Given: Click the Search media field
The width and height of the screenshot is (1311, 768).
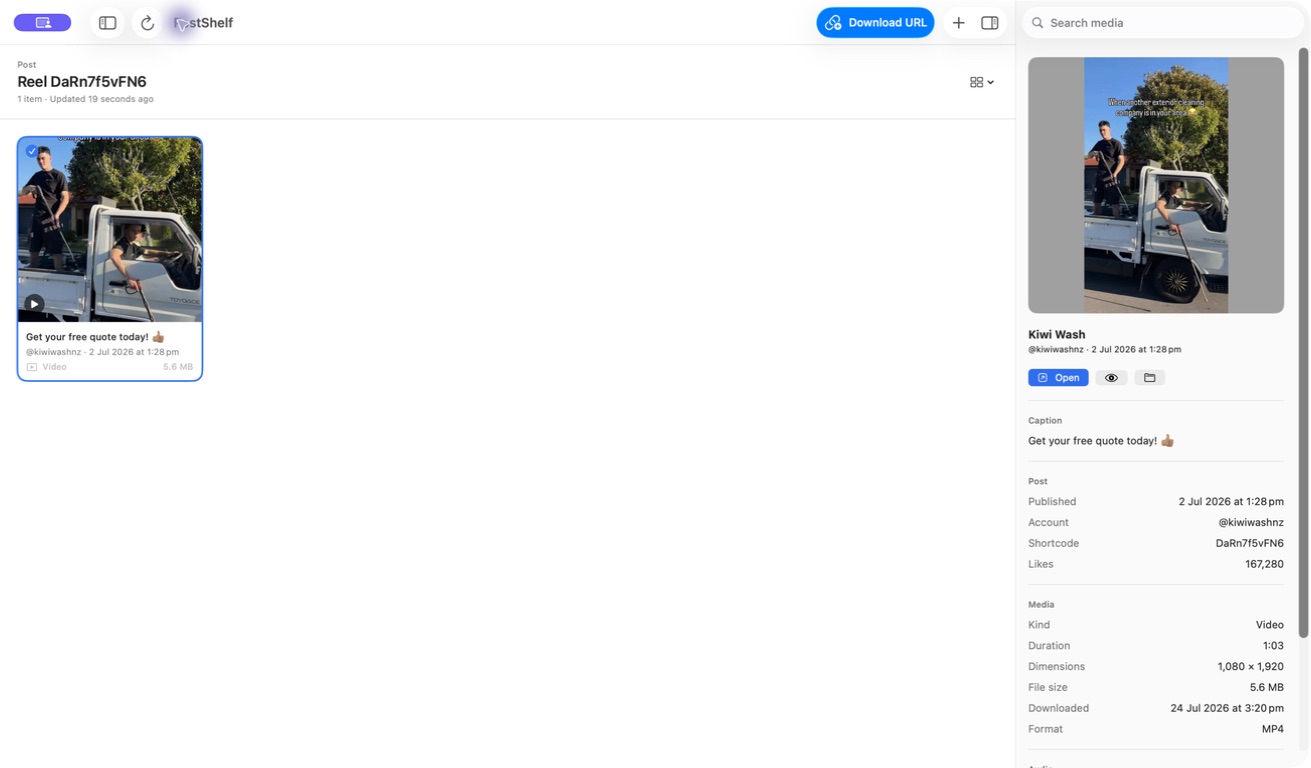Looking at the screenshot, I should pos(1163,23).
